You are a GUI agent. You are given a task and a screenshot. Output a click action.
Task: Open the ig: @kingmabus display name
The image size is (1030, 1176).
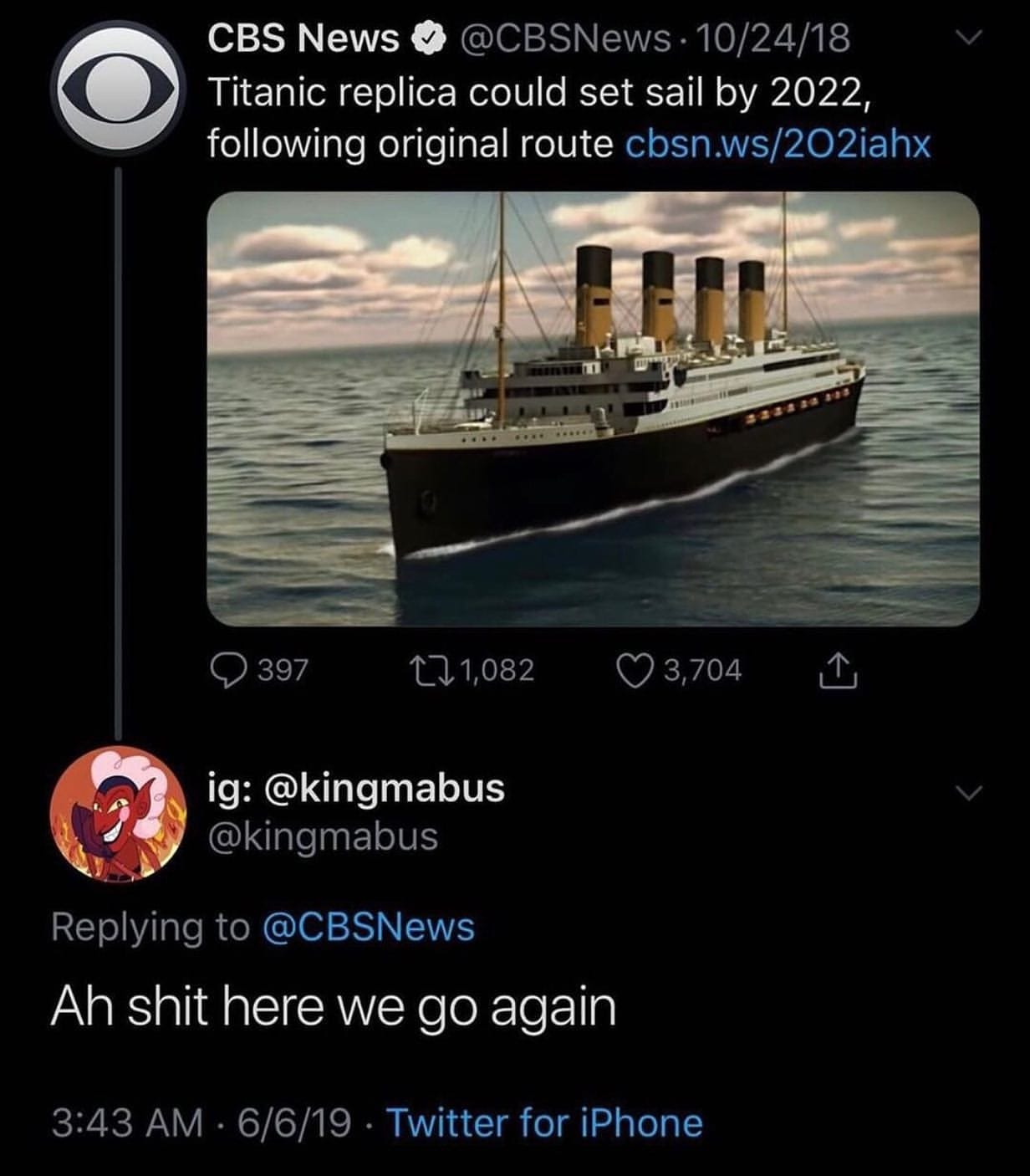[x=356, y=788]
